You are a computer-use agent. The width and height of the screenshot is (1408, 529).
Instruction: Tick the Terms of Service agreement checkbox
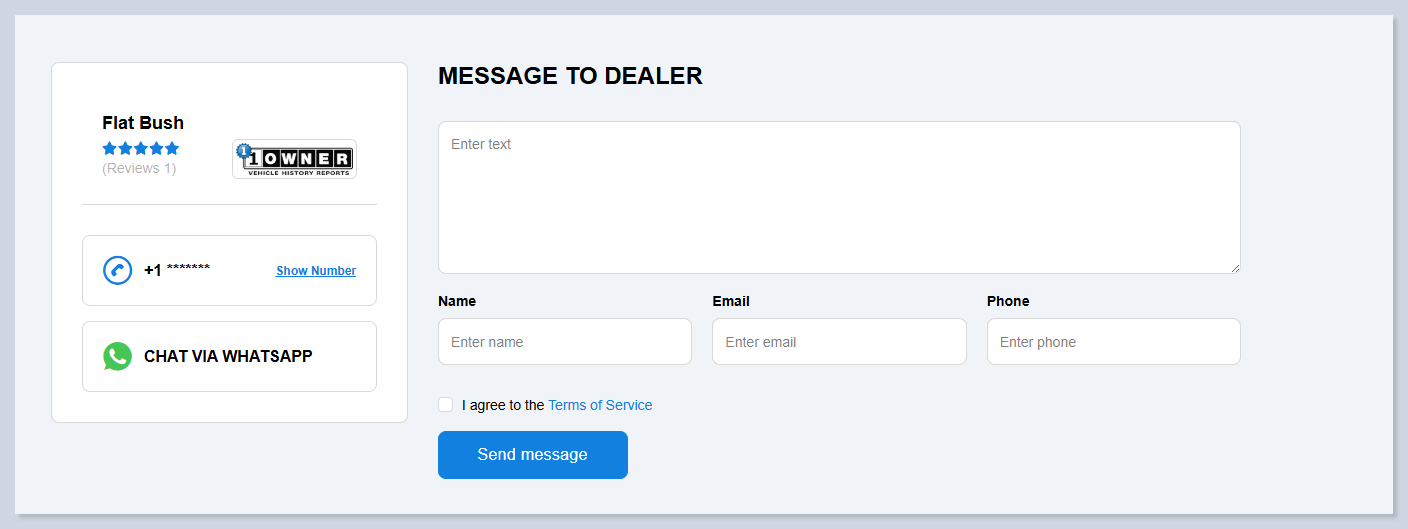[446, 404]
